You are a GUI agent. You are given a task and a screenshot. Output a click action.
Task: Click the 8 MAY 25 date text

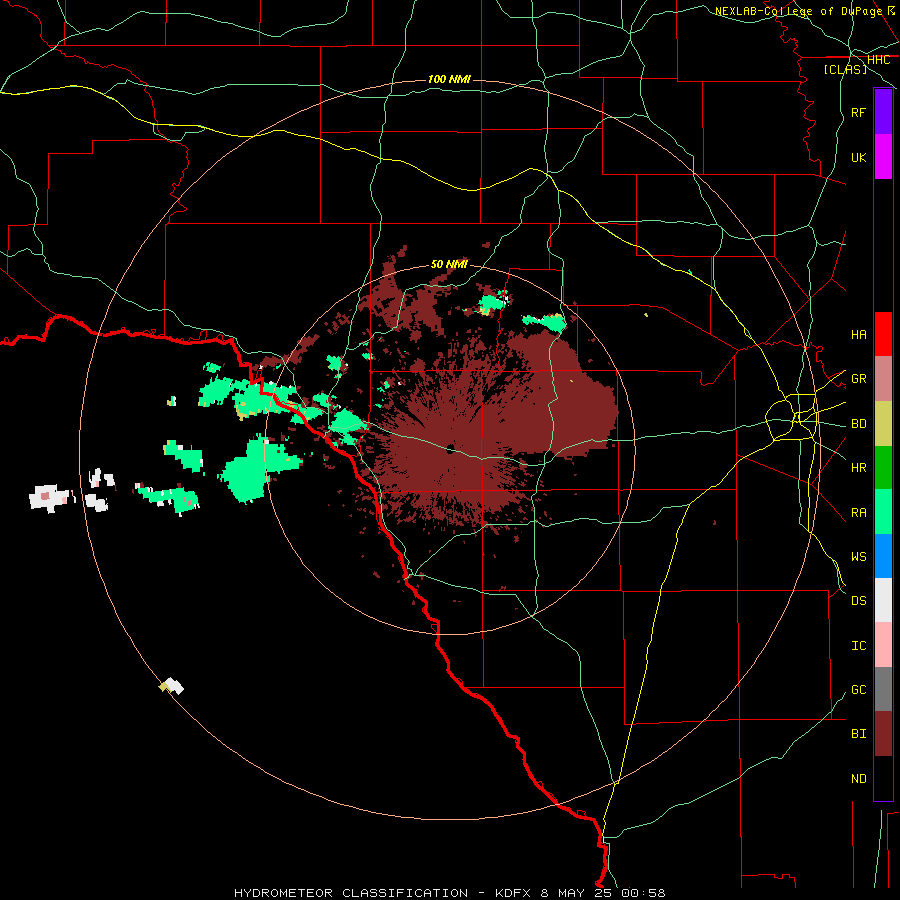pos(576,893)
